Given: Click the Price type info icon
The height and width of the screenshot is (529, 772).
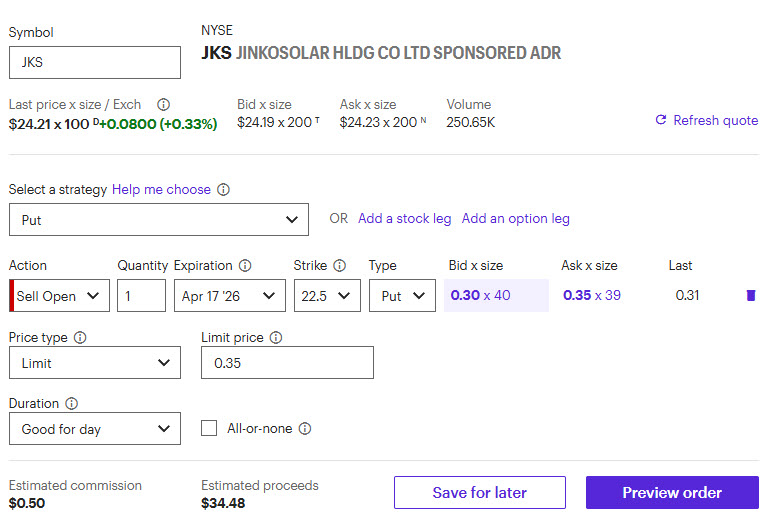Looking at the screenshot, I should (x=80, y=338).
